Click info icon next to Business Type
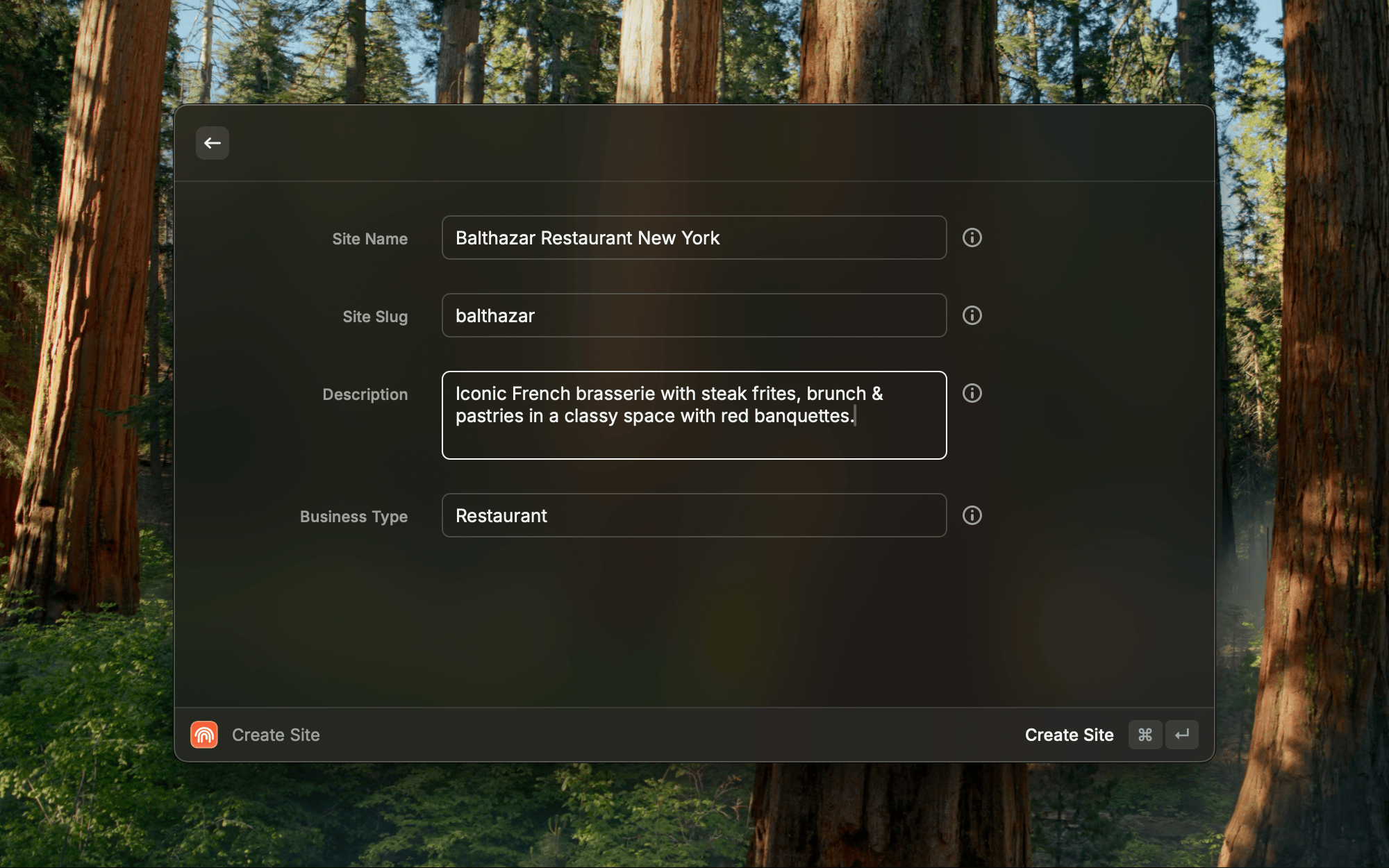 972,515
